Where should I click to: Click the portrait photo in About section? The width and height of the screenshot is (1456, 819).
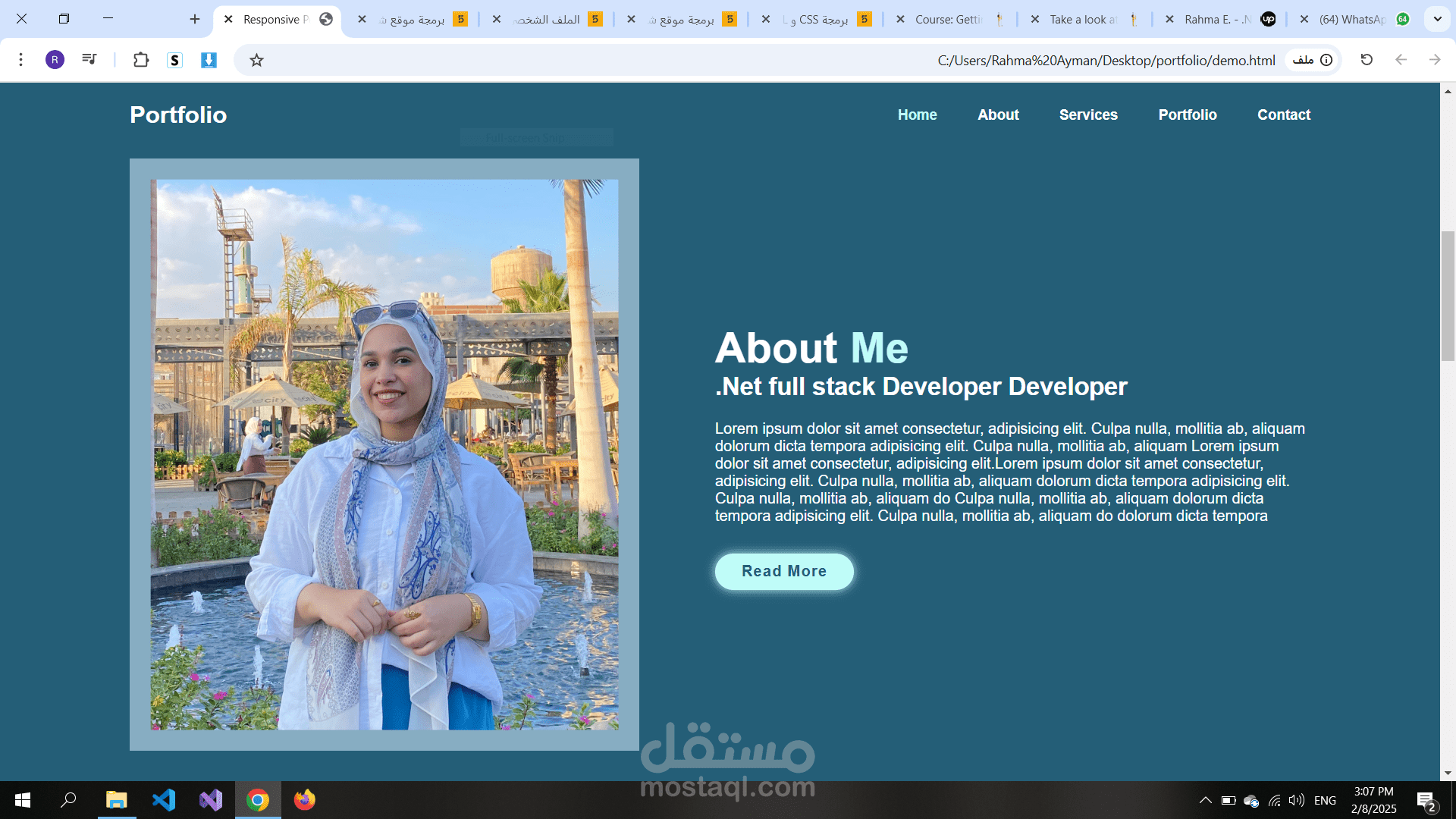(384, 454)
